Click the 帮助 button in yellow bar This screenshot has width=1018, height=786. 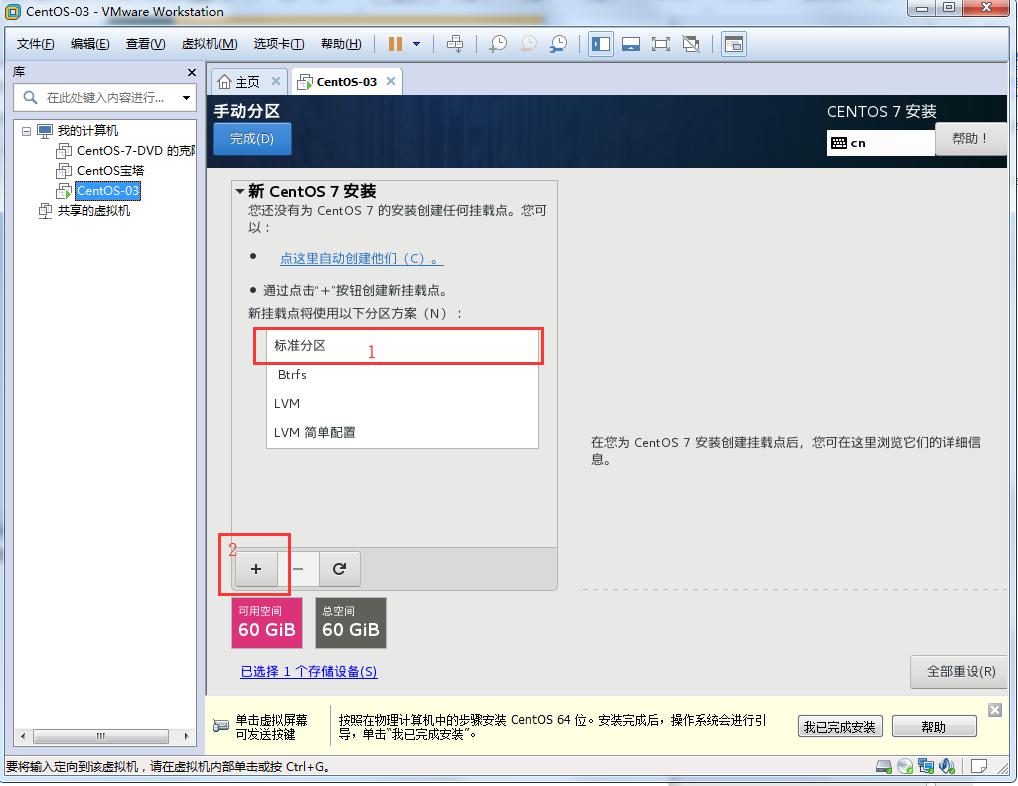[934, 727]
